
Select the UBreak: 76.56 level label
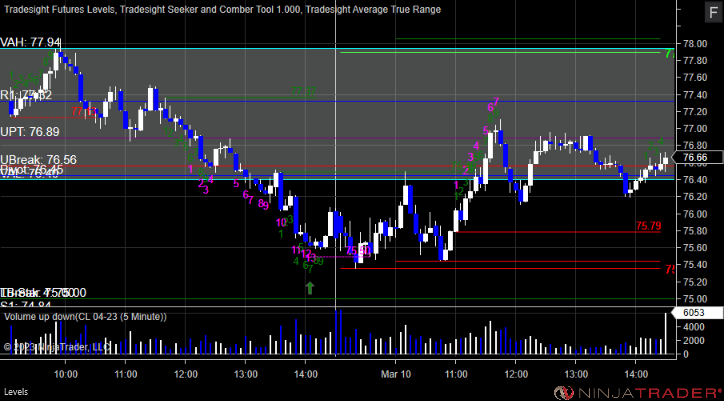38,159
